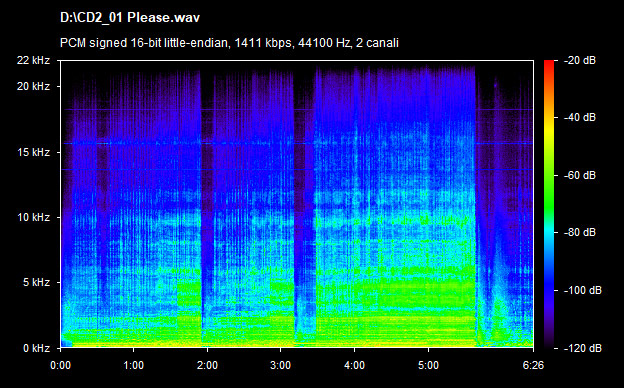
Task: Select the 22 kHz frequency axis label
Action: 33,60
